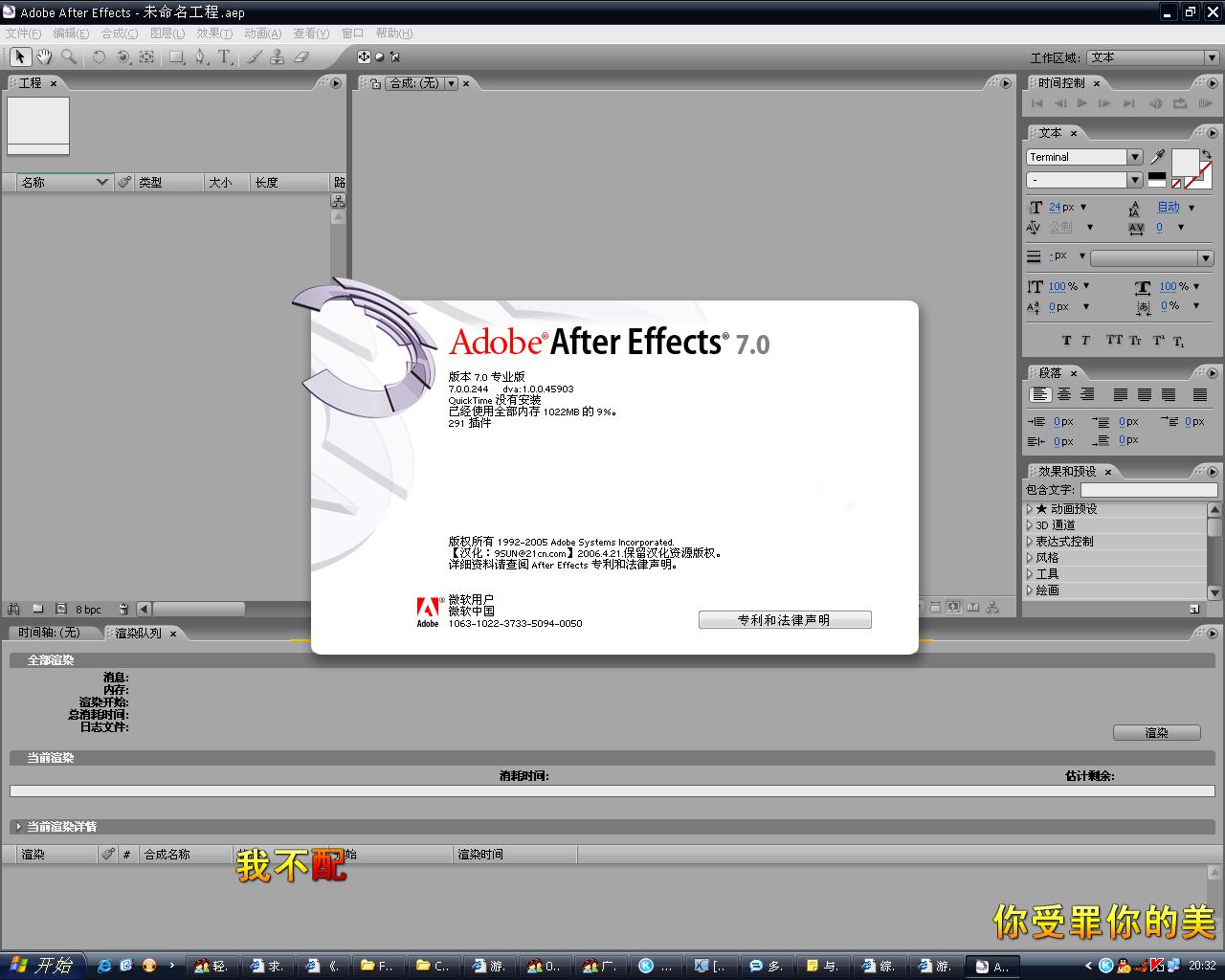Open the 图层 menu

(167, 33)
